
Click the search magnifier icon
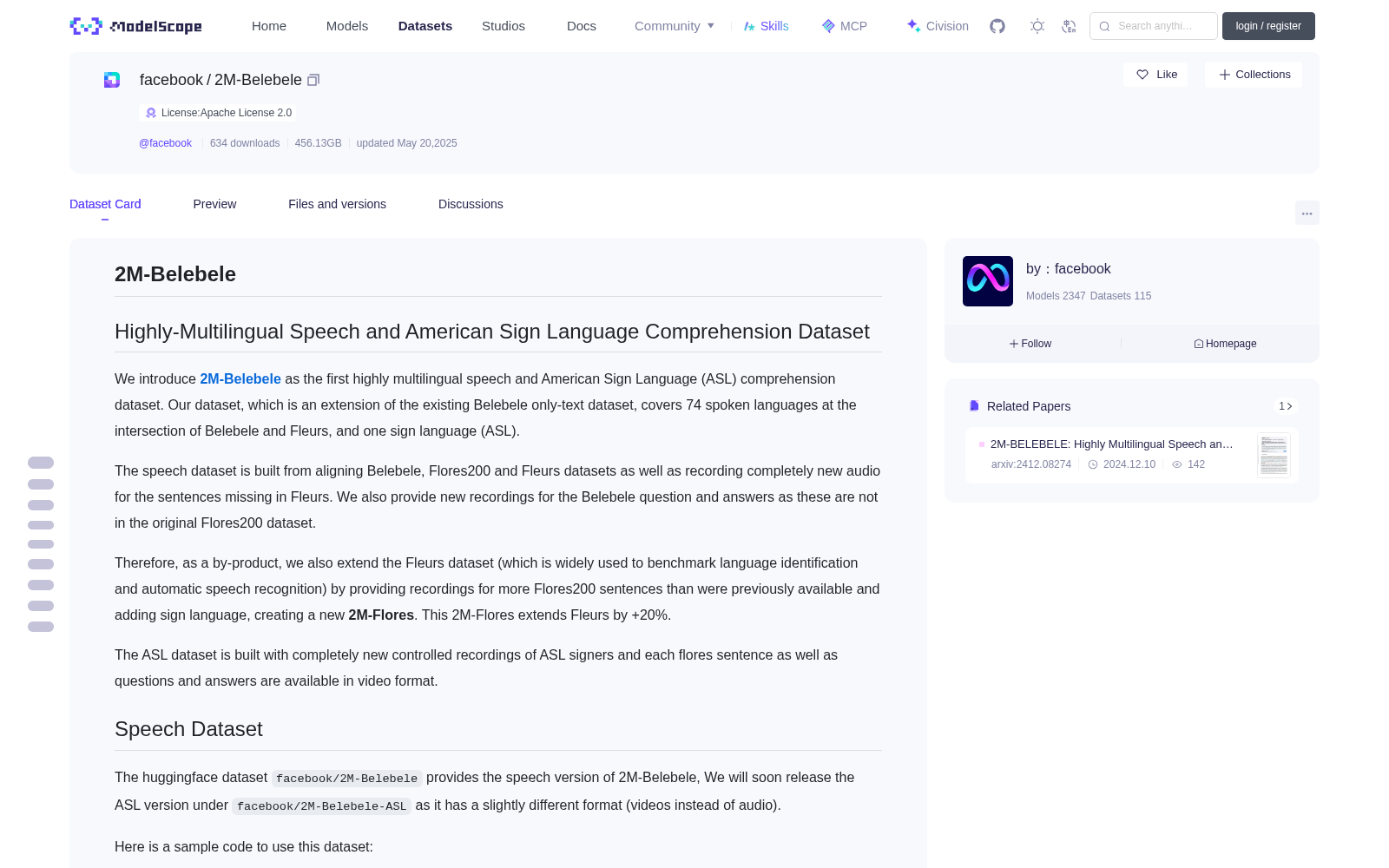(1104, 26)
